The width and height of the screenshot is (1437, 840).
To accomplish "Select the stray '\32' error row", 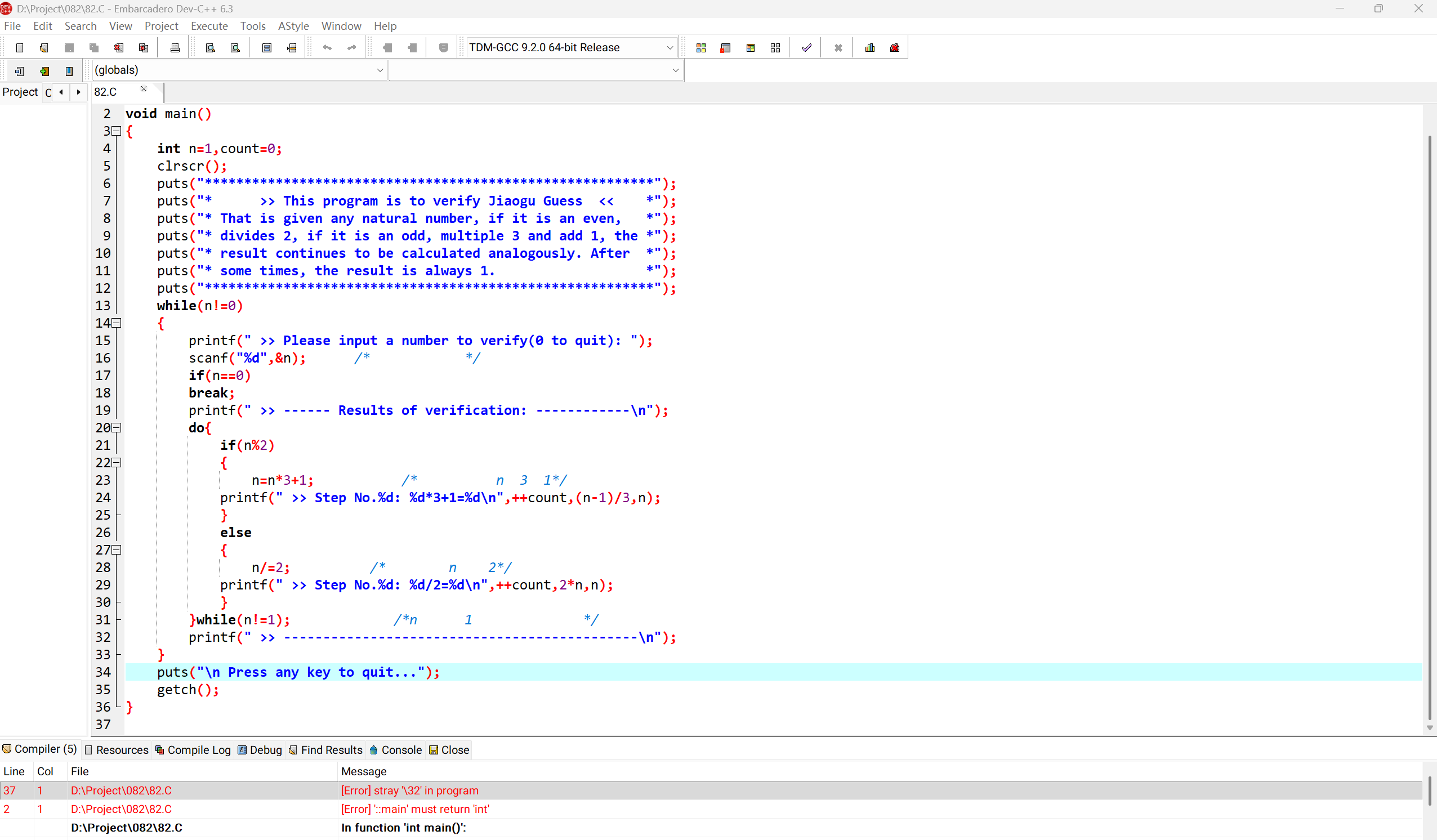I will (409, 790).
